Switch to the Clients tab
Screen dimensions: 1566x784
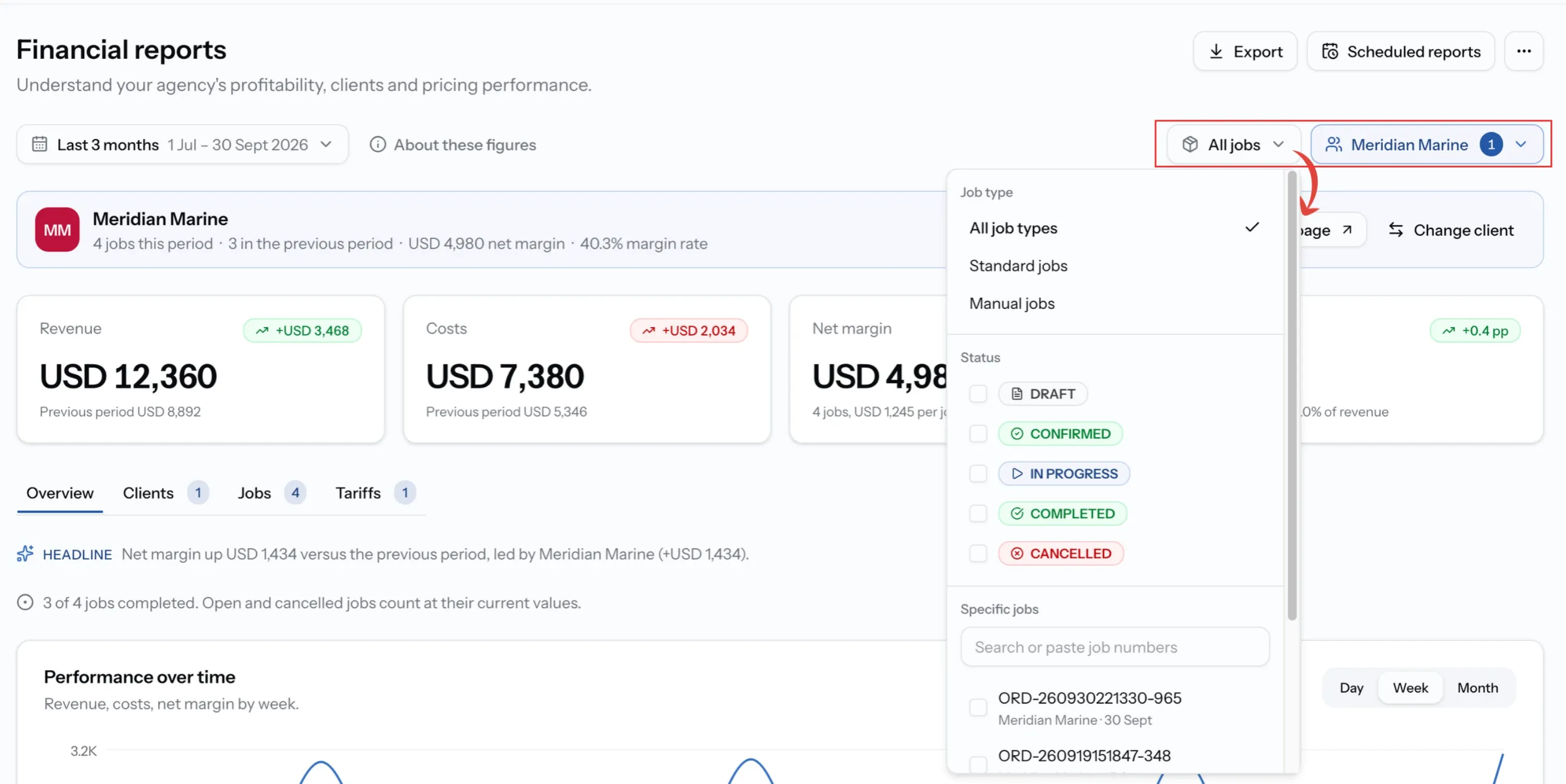coord(165,493)
